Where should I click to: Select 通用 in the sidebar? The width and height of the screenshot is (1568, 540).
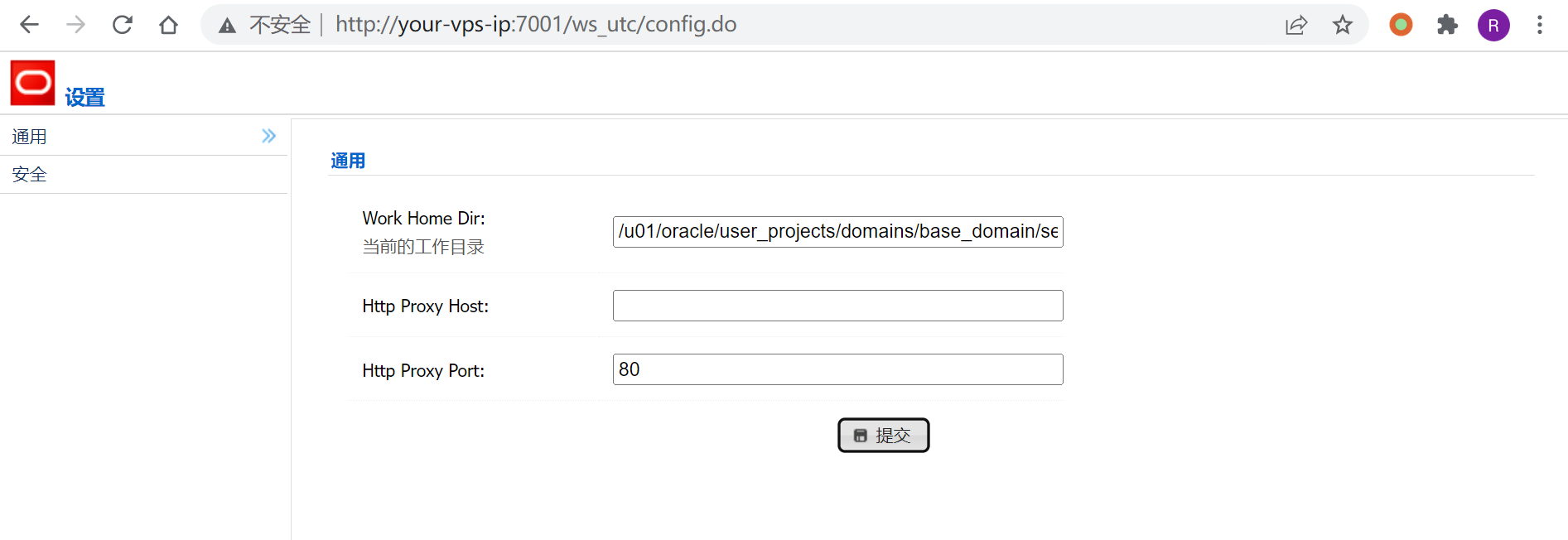tap(29, 135)
